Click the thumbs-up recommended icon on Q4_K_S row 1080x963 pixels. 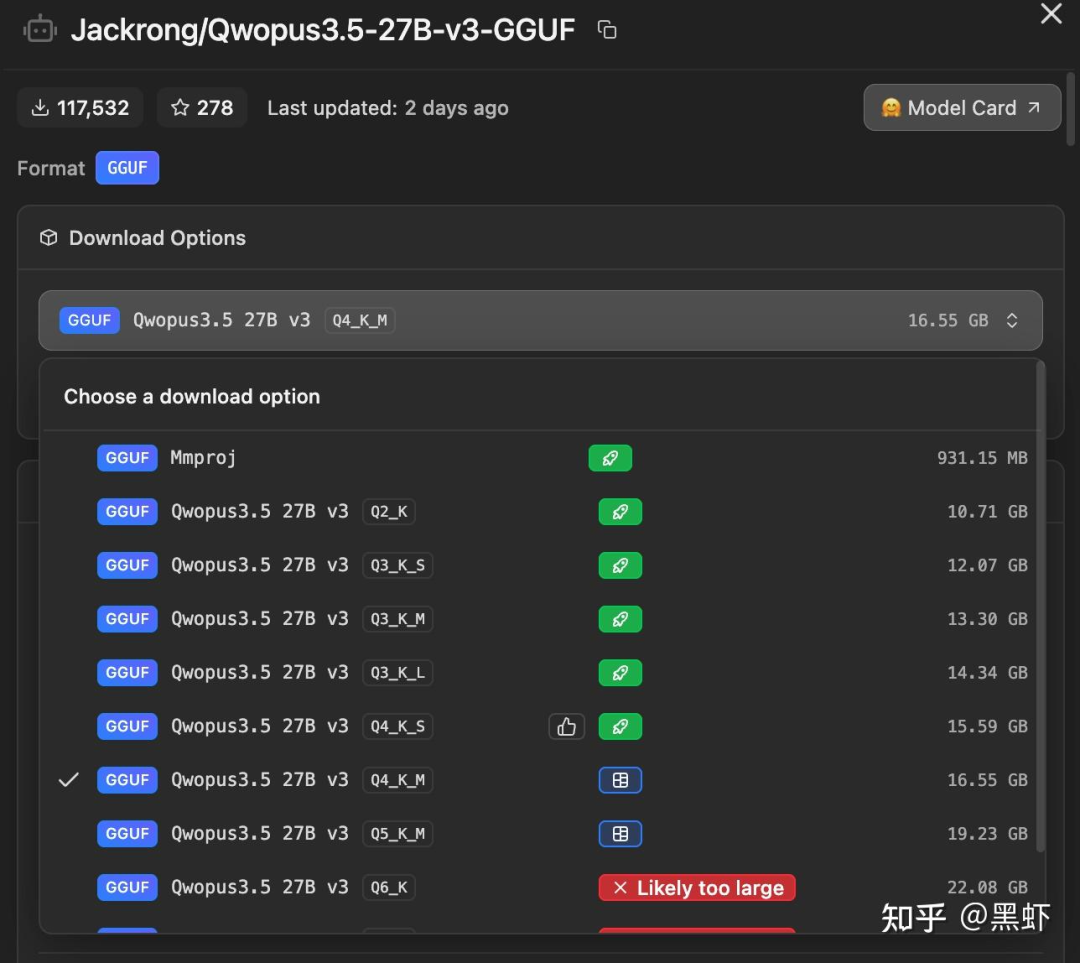tap(566, 727)
